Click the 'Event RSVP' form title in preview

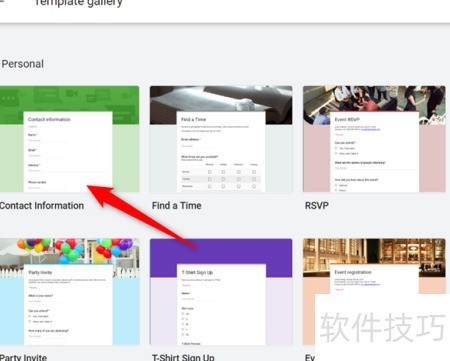click(x=347, y=119)
